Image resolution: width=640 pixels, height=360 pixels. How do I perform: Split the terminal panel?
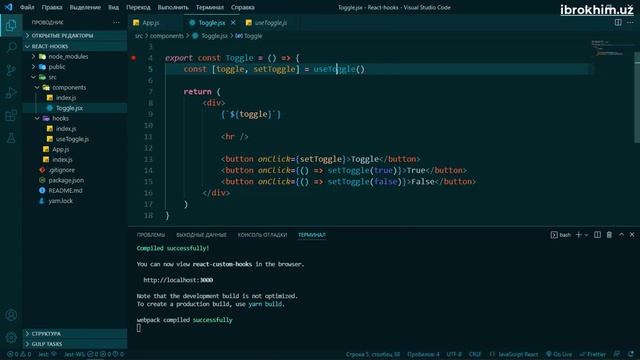[x=597, y=235]
